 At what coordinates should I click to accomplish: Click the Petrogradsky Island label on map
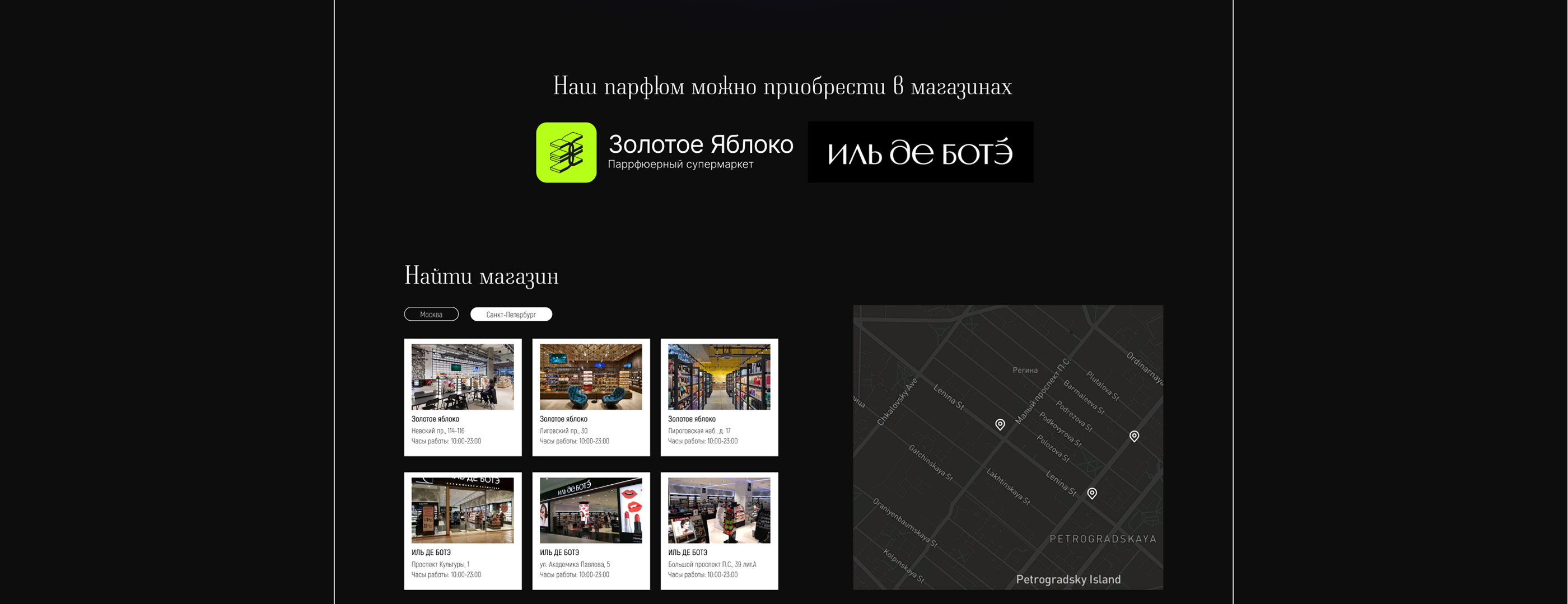point(1068,579)
